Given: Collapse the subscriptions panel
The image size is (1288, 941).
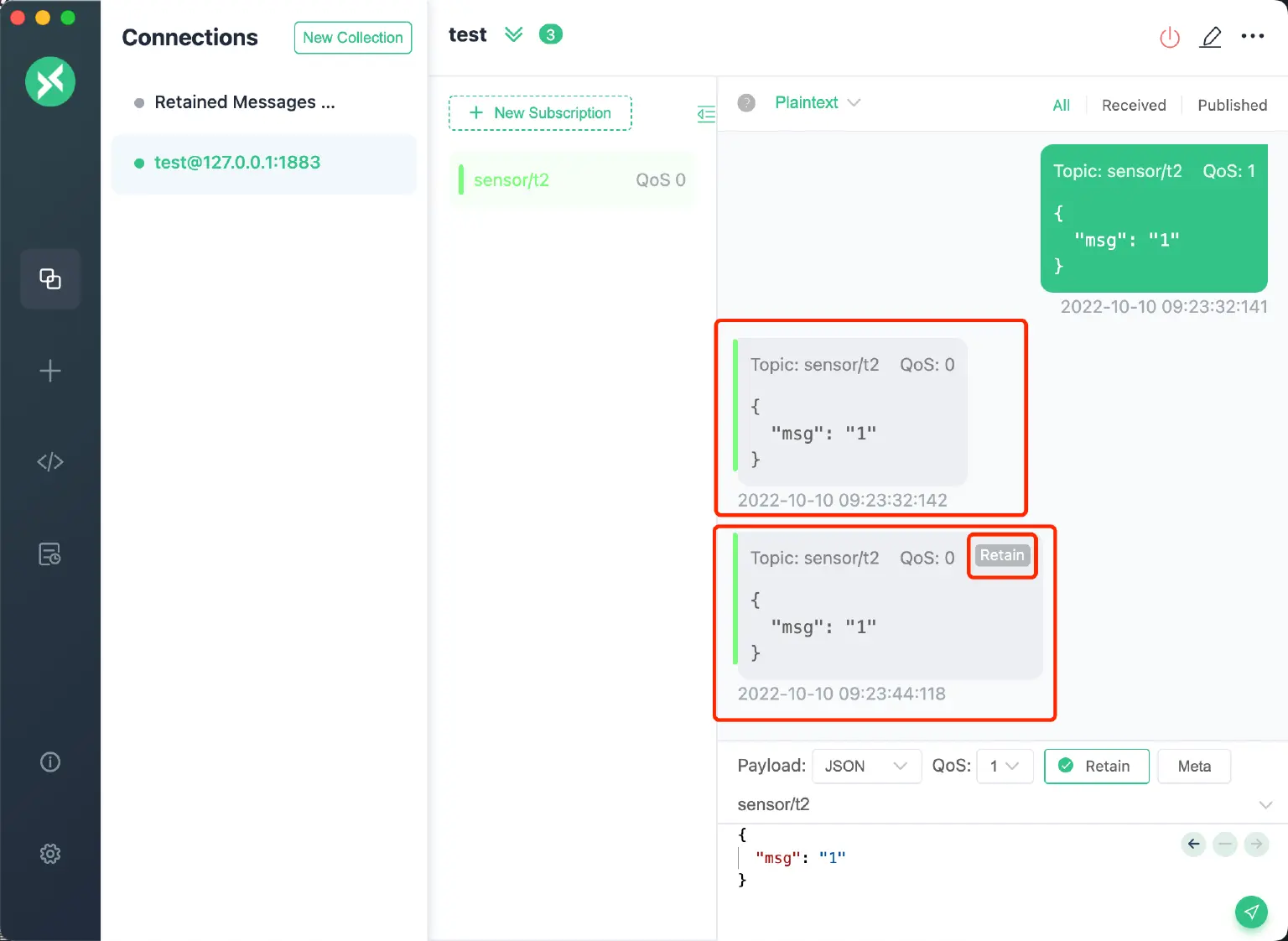Looking at the screenshot, I should click(x=706, y=114).
